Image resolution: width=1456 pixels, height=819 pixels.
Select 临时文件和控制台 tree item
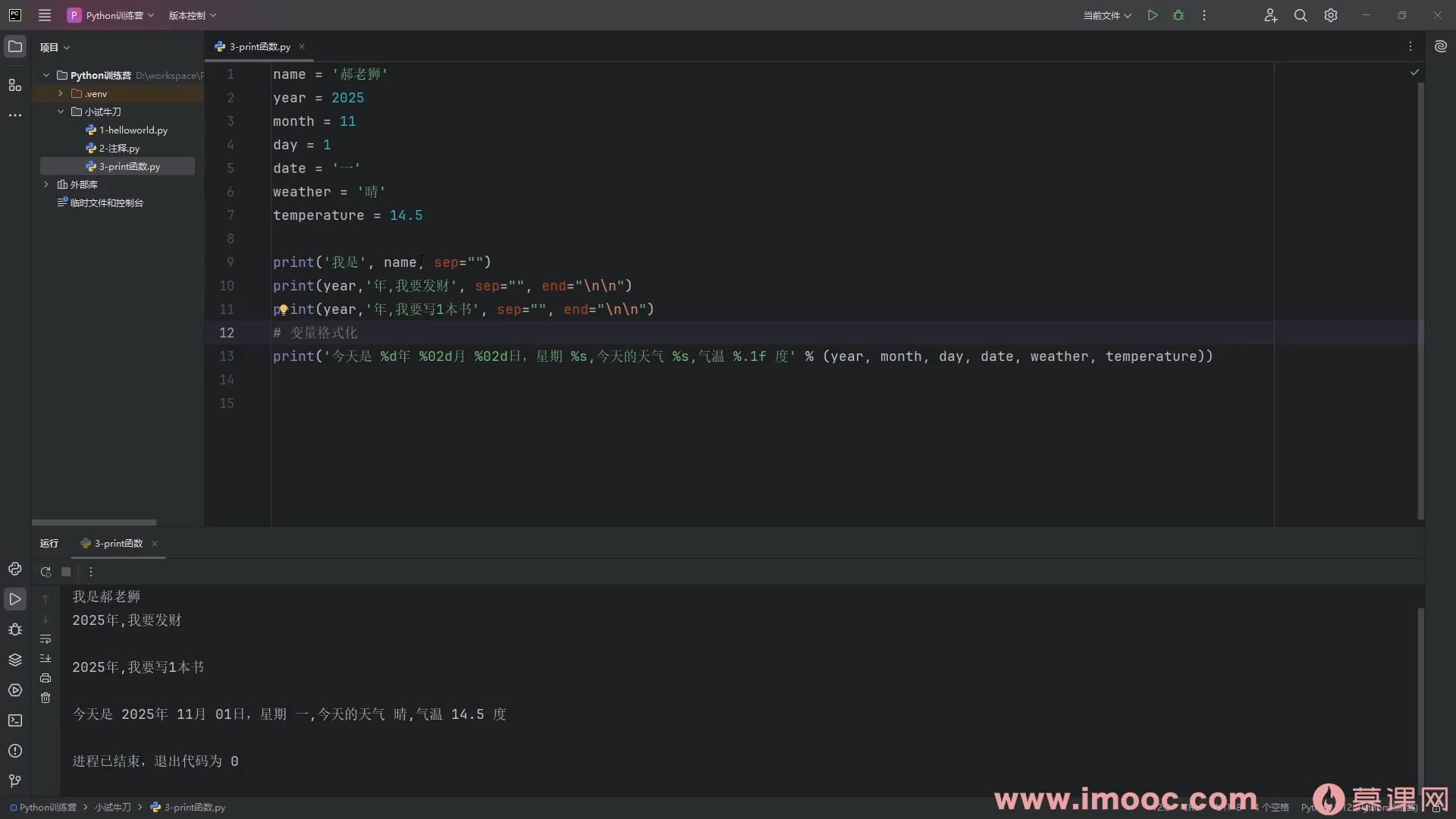100,202
